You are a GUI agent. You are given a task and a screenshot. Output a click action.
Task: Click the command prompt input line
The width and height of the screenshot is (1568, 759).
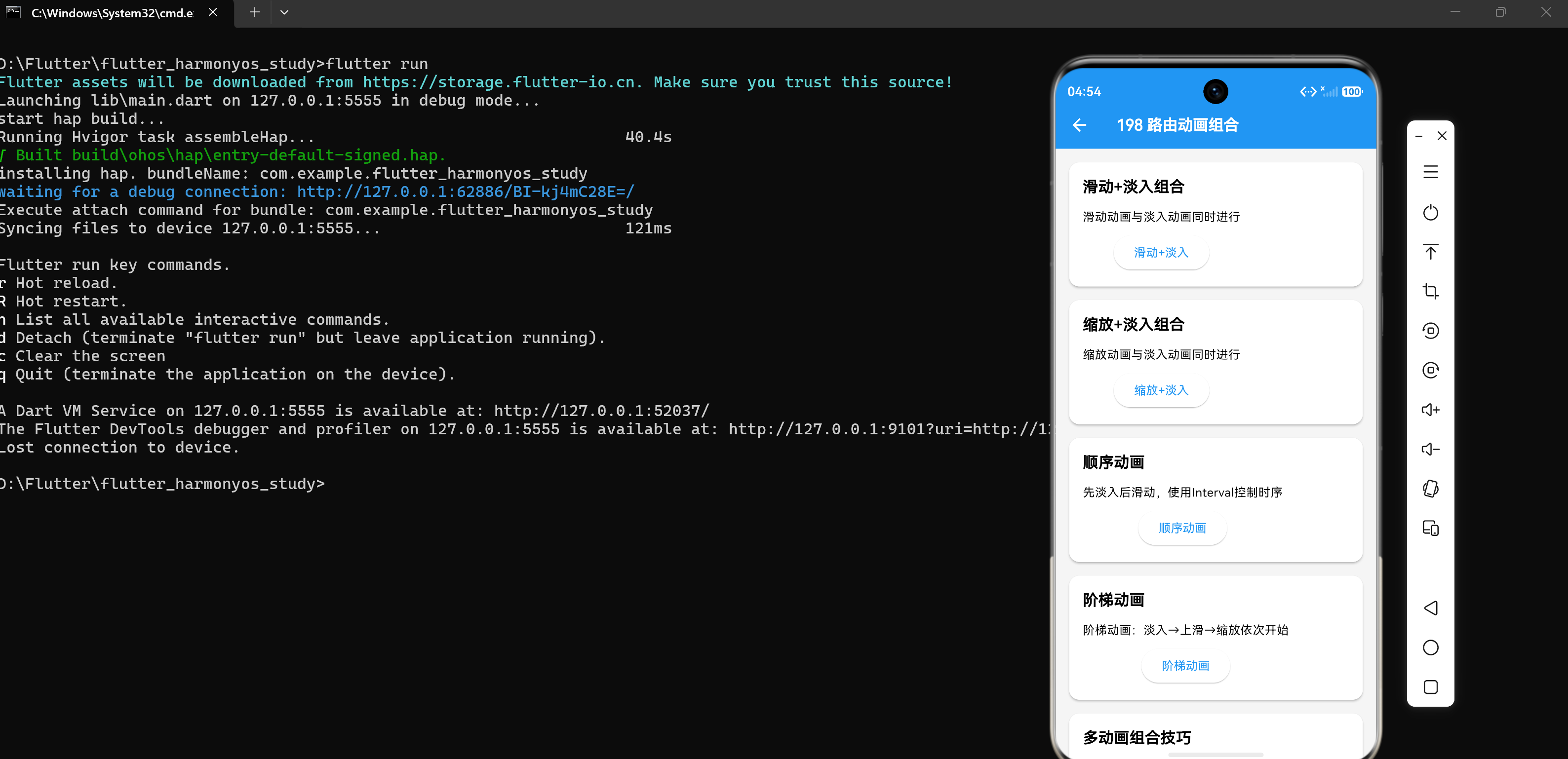(163, 484)
